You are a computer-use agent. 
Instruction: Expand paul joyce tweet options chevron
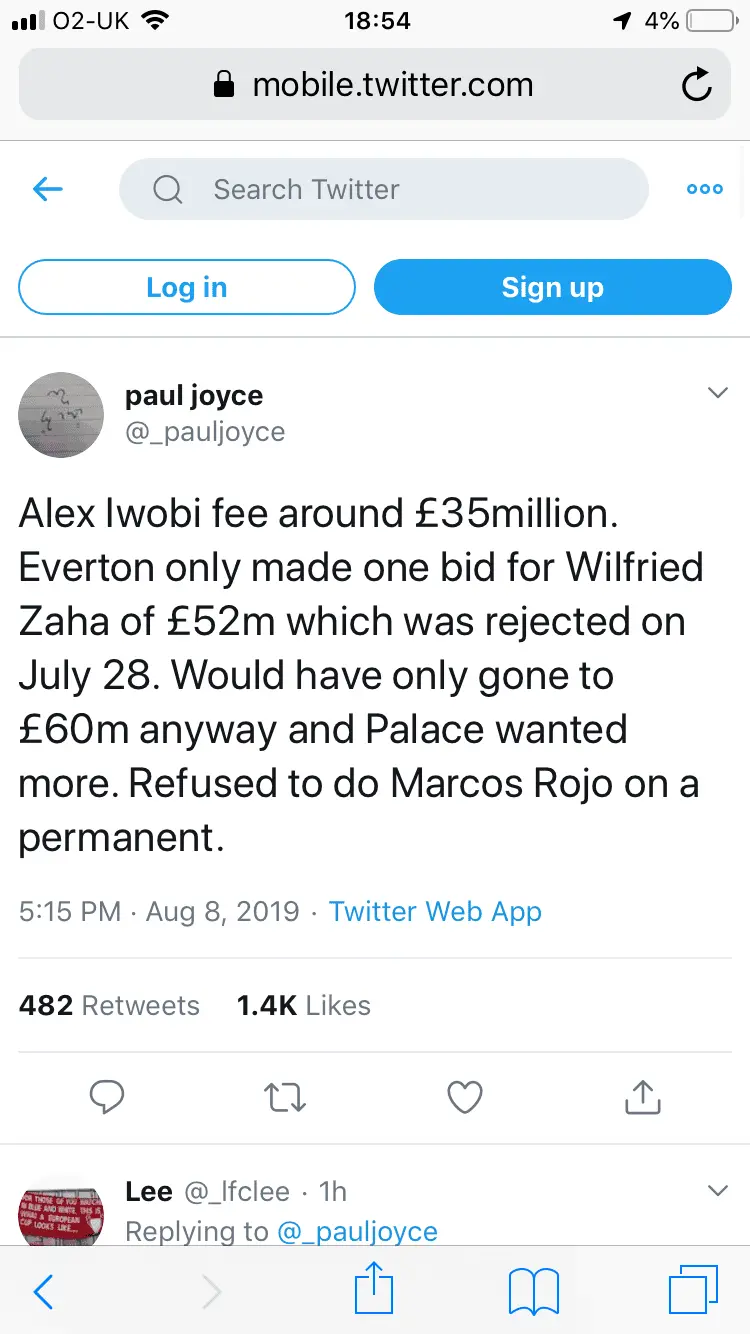coord(717,394)
